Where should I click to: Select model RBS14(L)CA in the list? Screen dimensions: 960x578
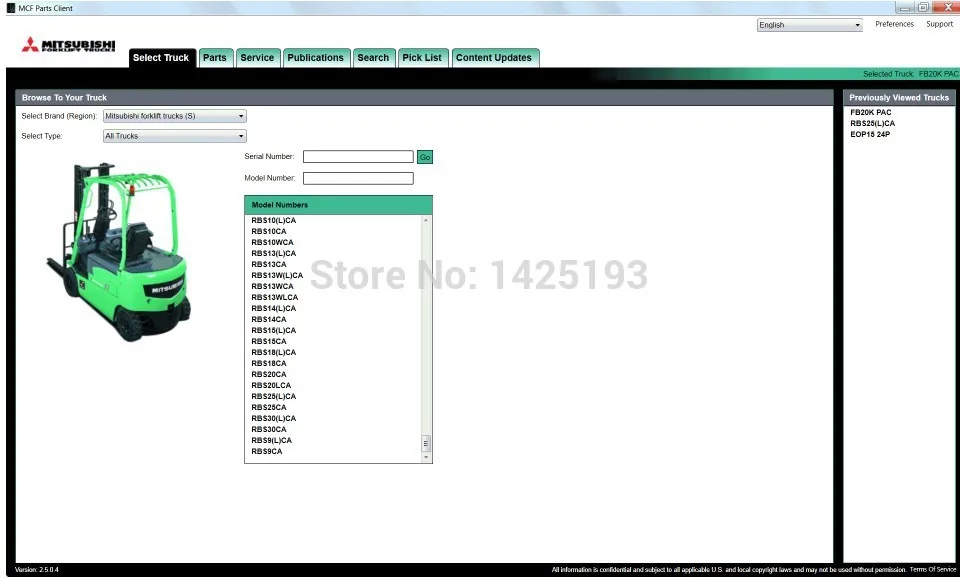coord(274,309)
